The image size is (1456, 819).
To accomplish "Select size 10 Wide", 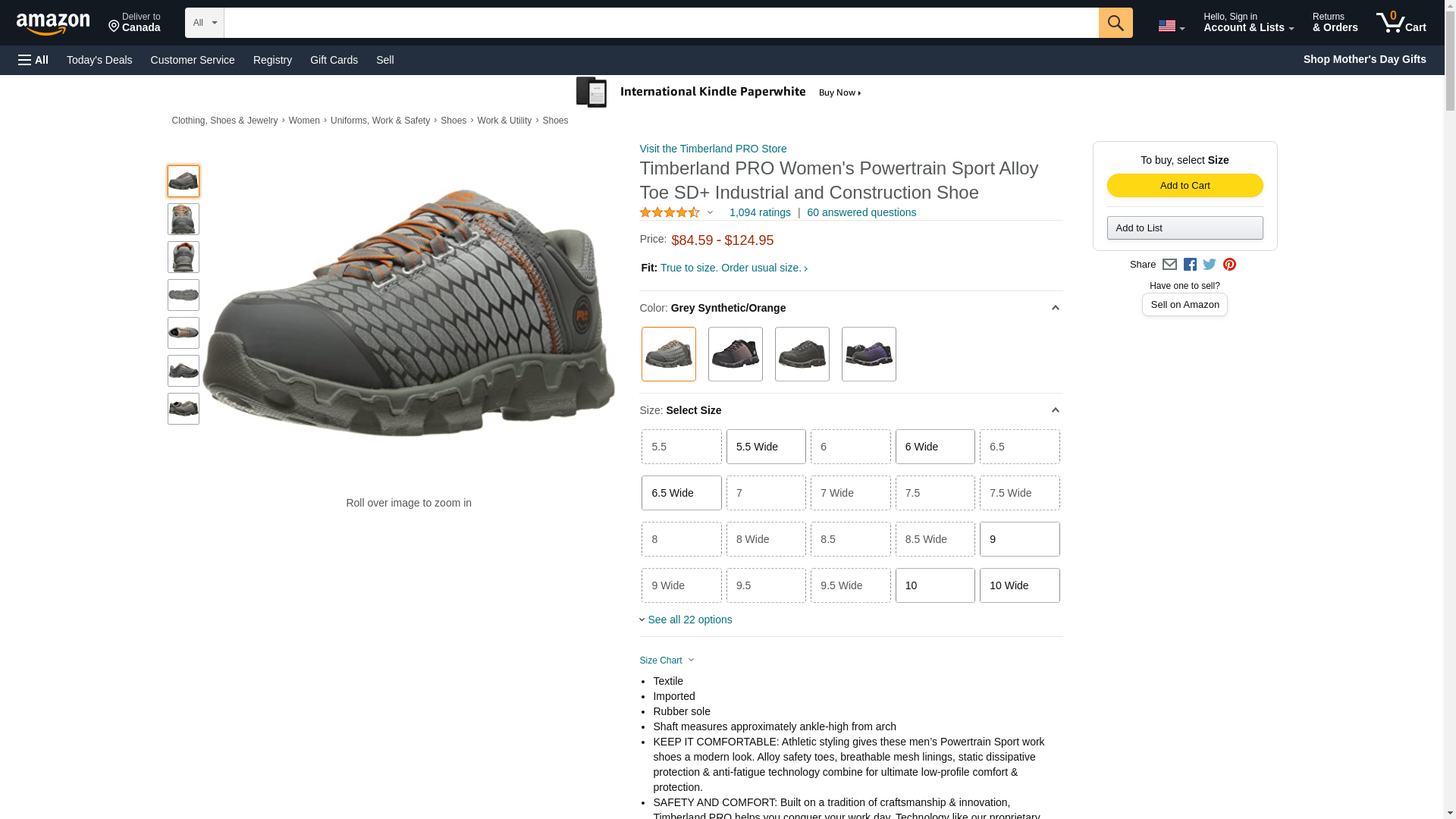I will [1018, 585].
